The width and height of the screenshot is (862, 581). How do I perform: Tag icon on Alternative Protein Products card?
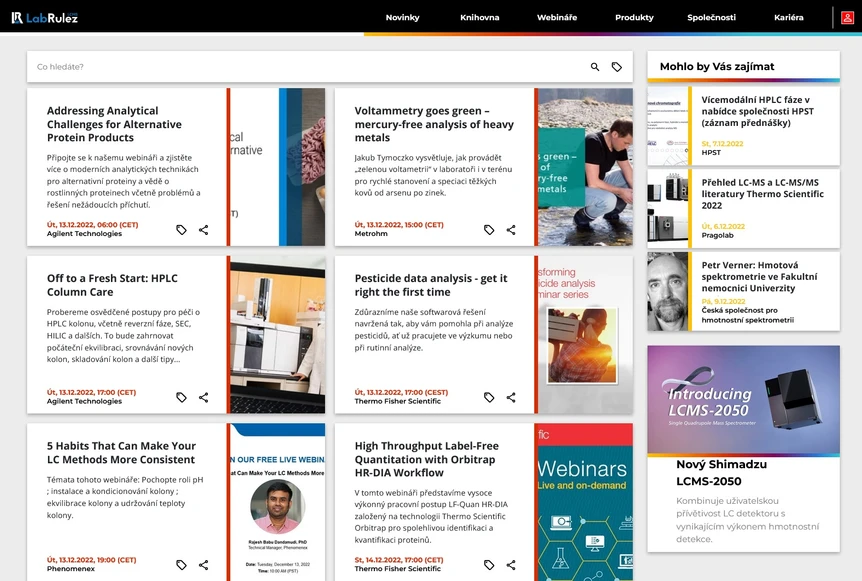[x=181, y=230]
